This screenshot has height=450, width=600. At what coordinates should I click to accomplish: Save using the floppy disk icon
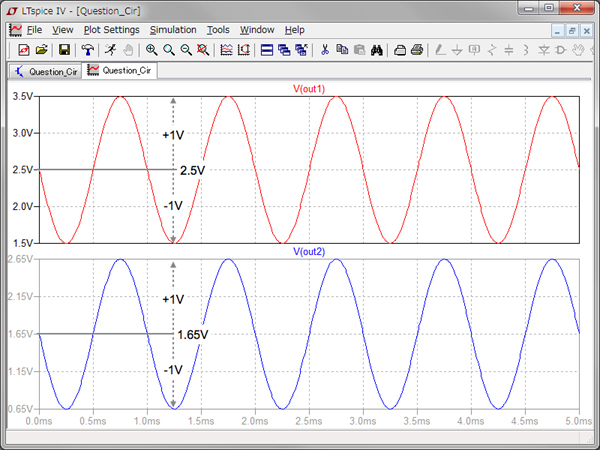point(64,49)
